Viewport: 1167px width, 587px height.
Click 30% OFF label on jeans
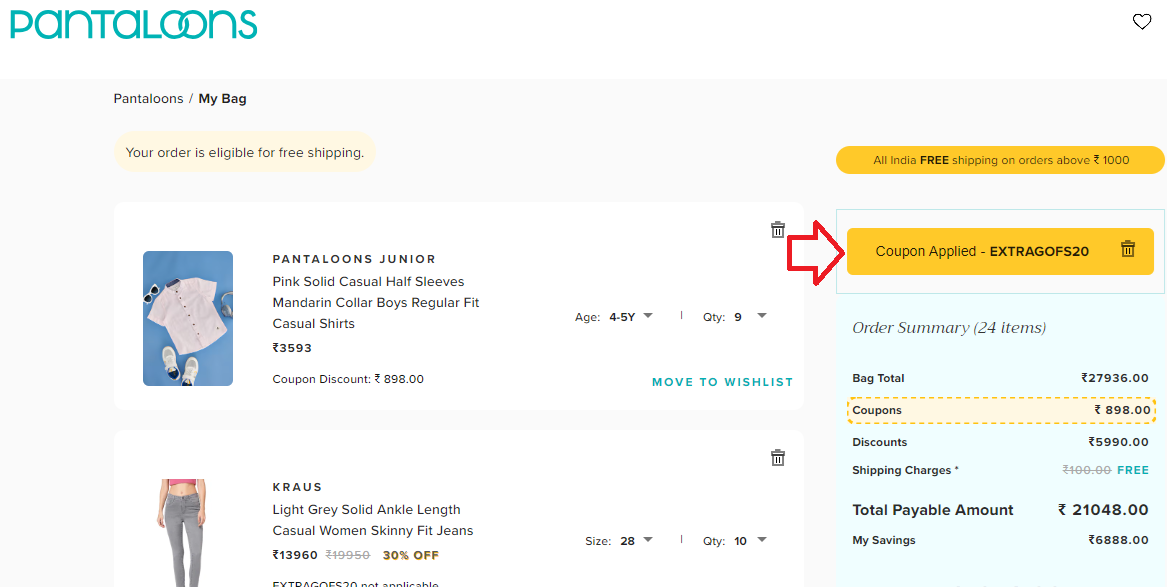pos(411,555)
